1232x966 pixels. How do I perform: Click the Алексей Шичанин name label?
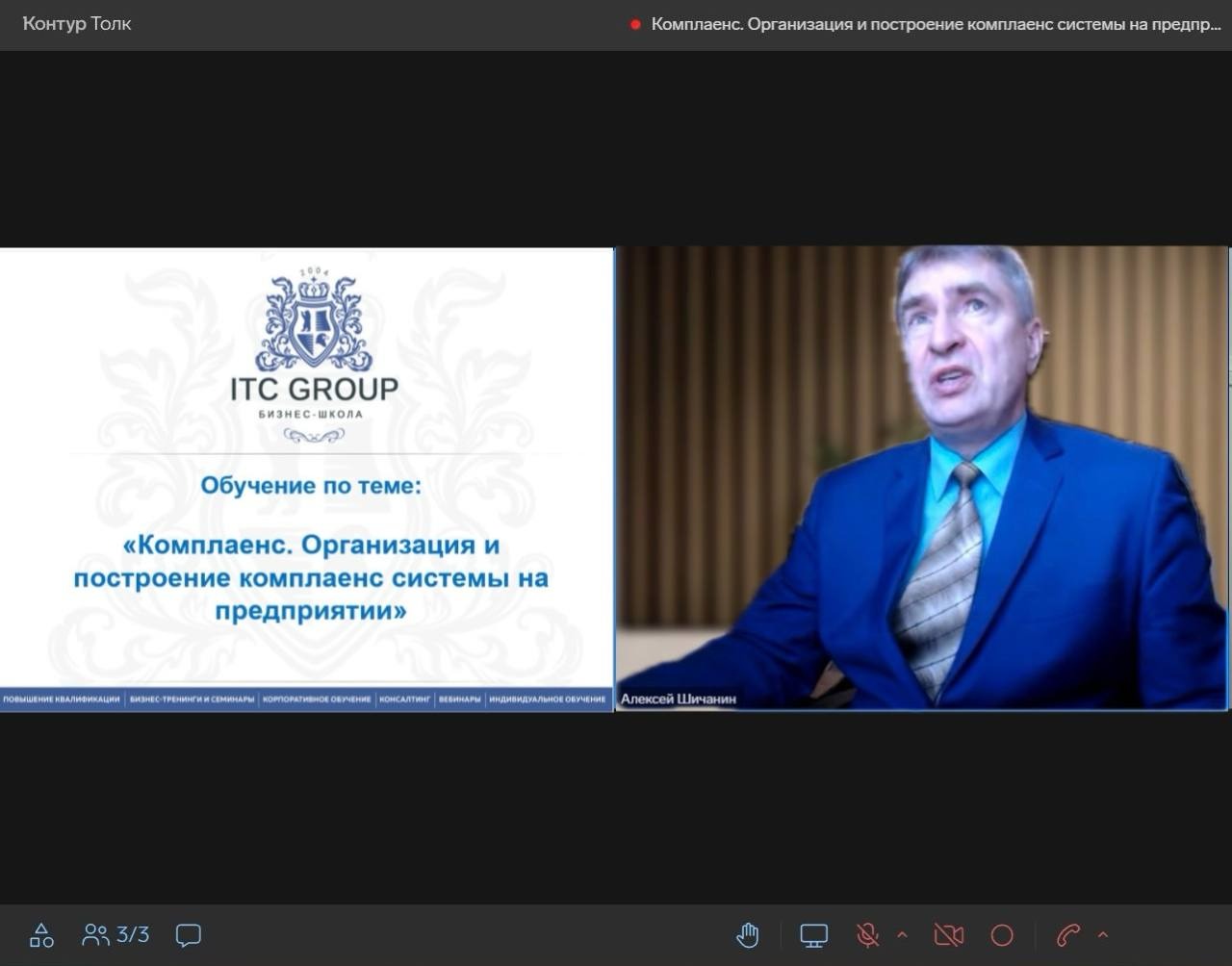tap(678, 699)
